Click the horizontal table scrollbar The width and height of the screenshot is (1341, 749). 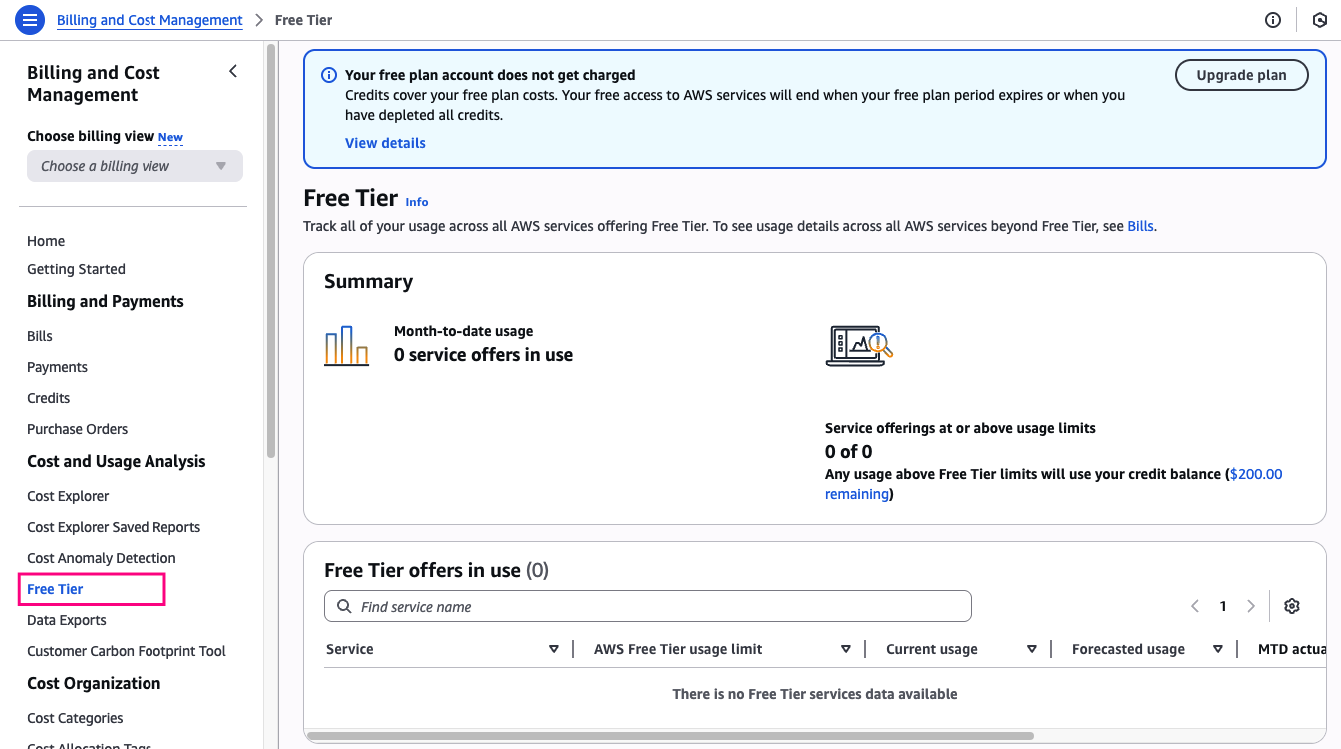pos(670,737)
